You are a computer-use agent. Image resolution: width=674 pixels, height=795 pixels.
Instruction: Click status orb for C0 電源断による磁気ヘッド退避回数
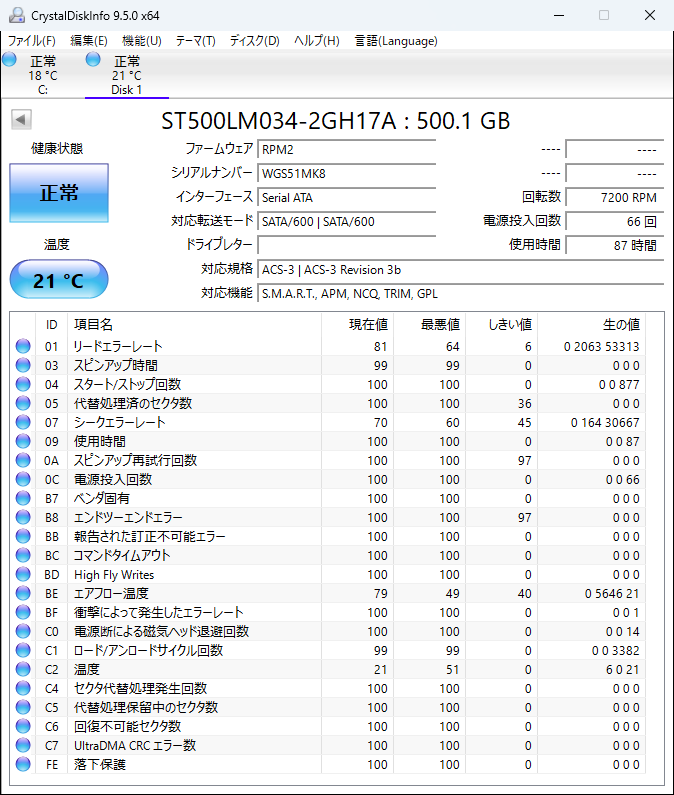23,631
